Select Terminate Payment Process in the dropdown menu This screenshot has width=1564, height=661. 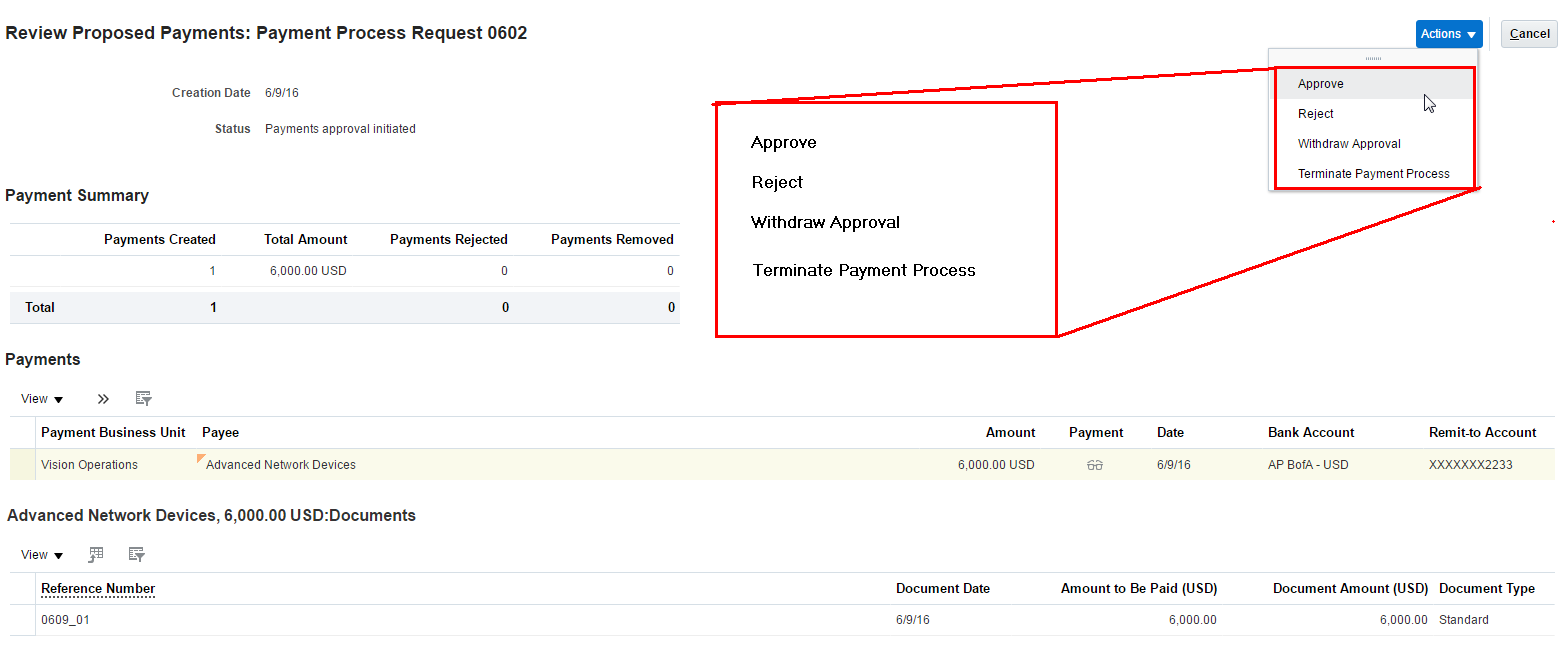1374,174
